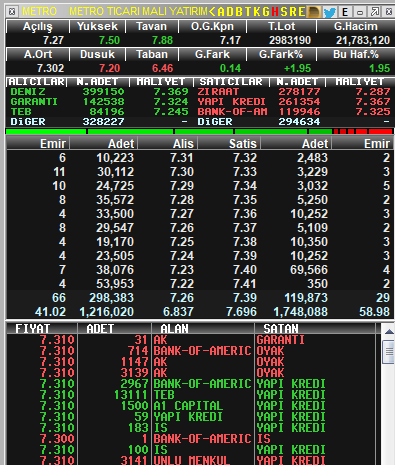Viewport: 395px width, 465px height.
Task: Click the Bu Haf.% header
Action: pyautogui.click(x=355, y=54)
